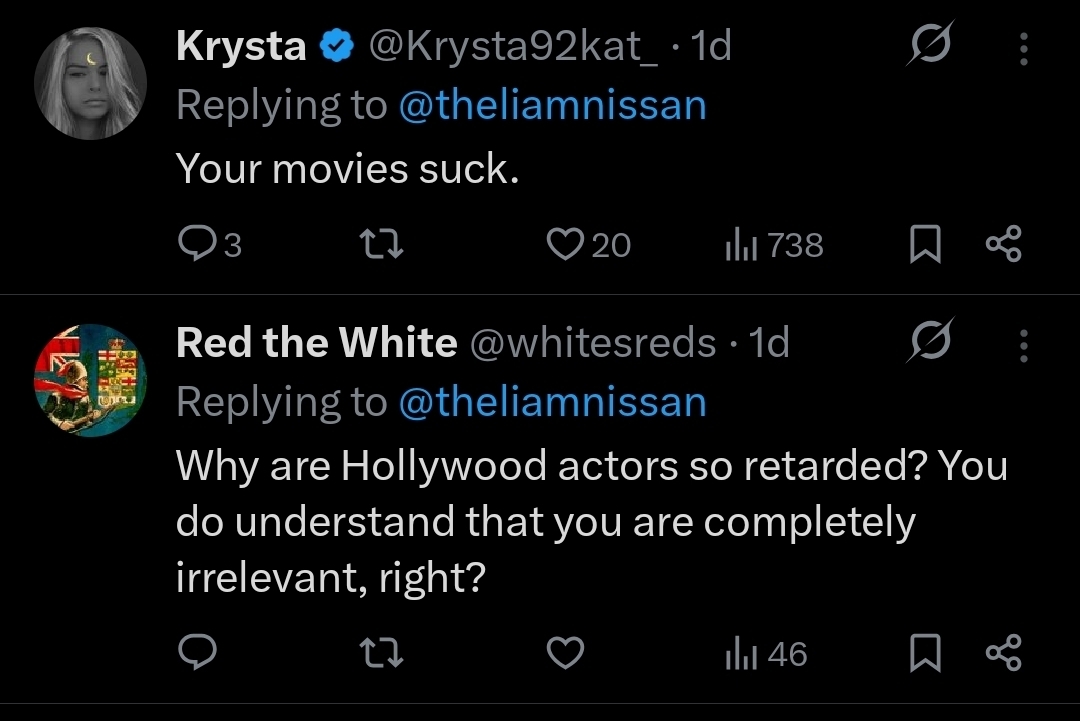Open @theliamnissan link in Krysta's reply

552,105
